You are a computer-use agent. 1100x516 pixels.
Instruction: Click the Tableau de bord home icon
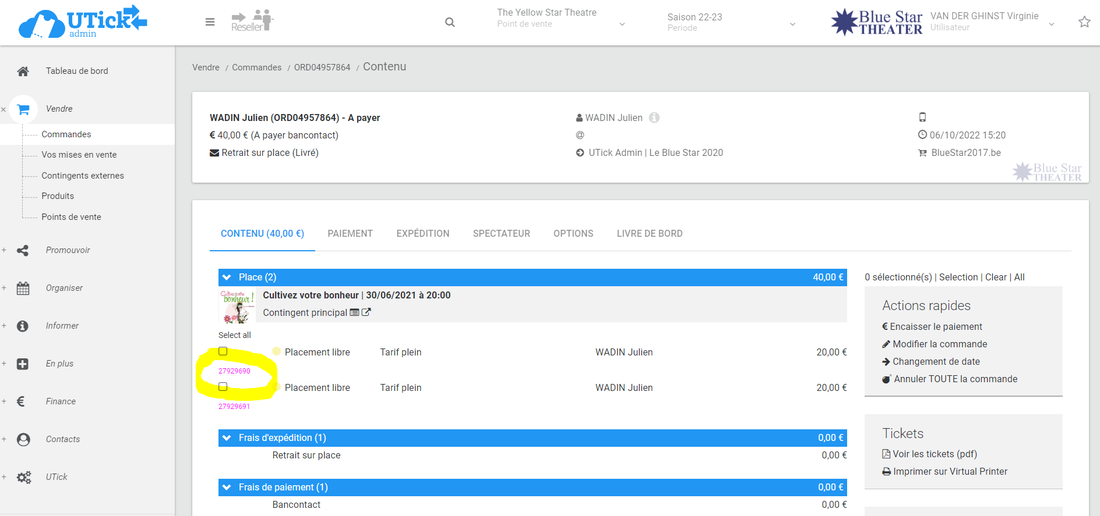(x=23, y=71)
